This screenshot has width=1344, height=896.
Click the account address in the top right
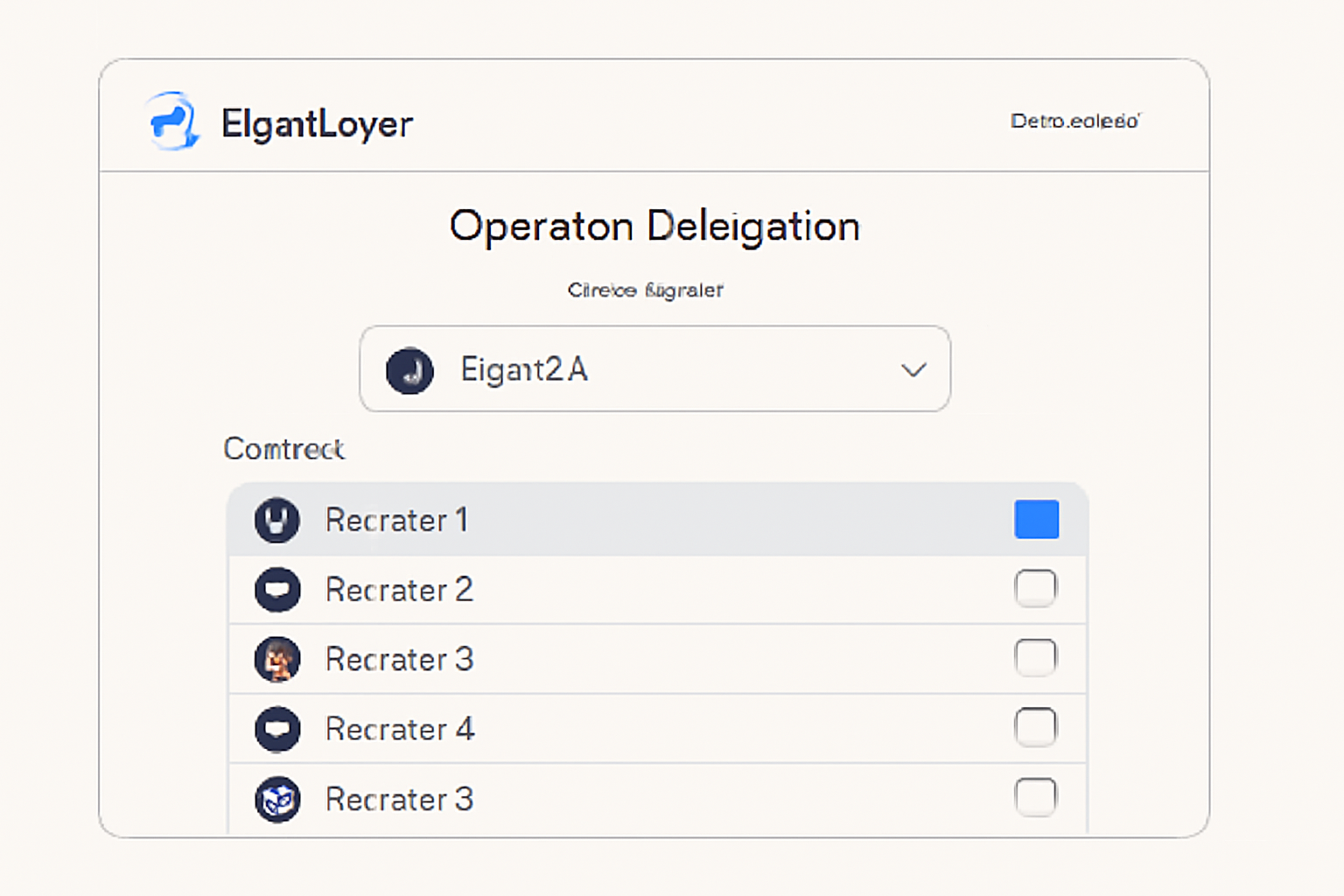(1075, 122)
